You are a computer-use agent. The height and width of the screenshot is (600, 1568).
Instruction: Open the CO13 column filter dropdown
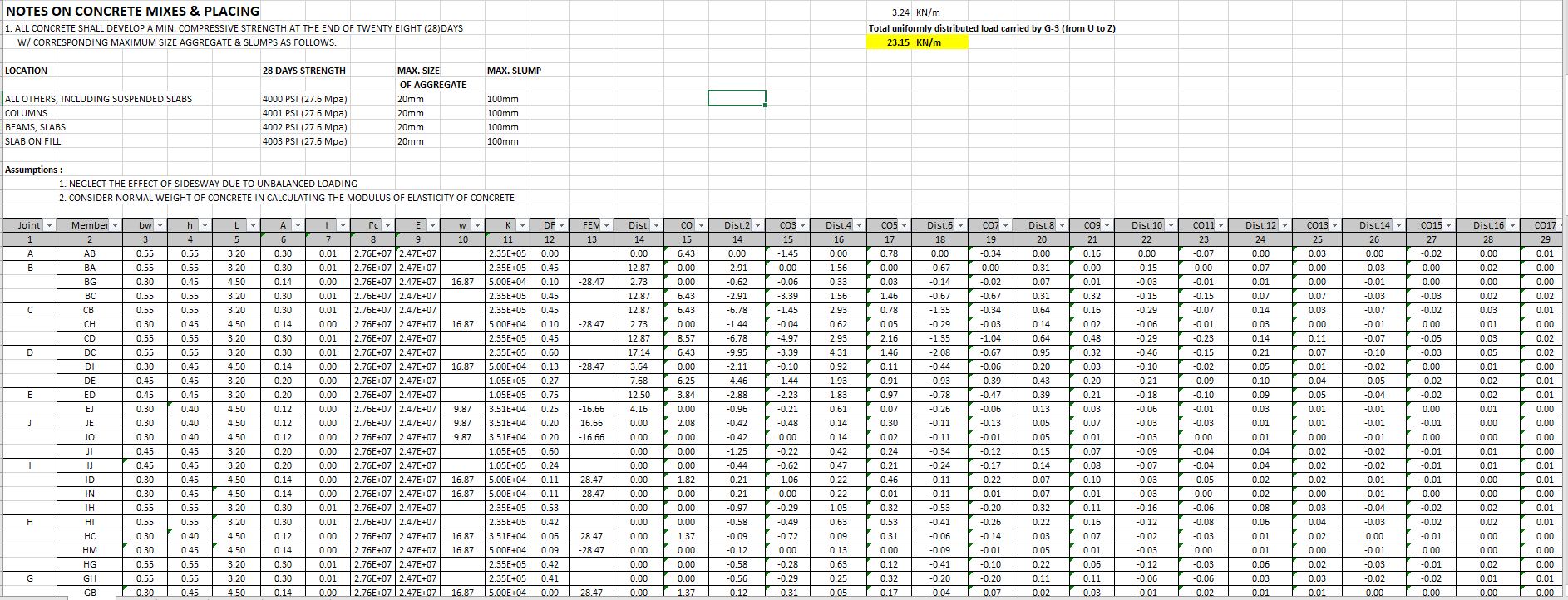1335,225
